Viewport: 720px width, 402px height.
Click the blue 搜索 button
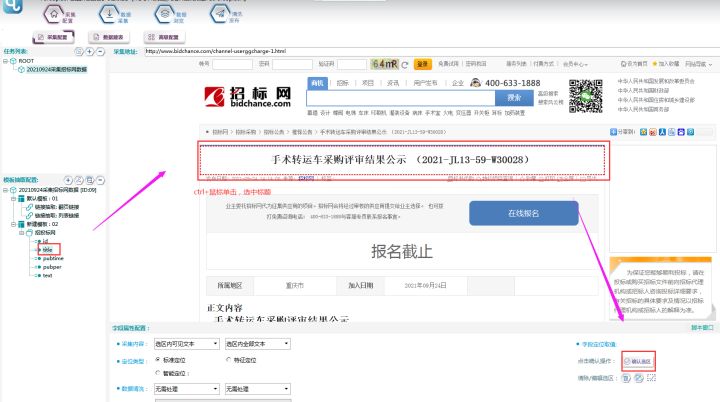click(x=514, y=98)
